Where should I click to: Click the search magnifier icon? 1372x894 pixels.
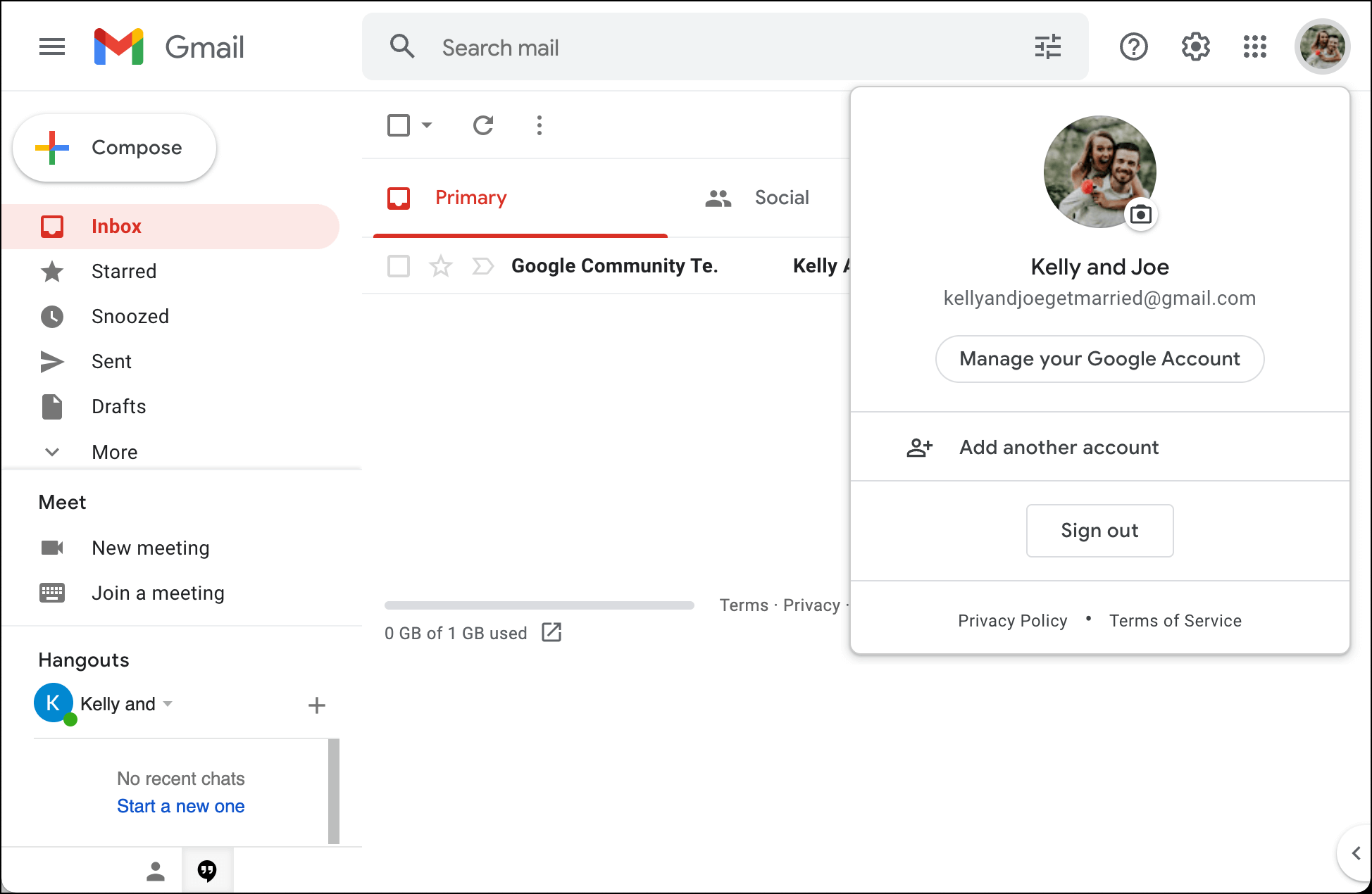pos(402,46)
